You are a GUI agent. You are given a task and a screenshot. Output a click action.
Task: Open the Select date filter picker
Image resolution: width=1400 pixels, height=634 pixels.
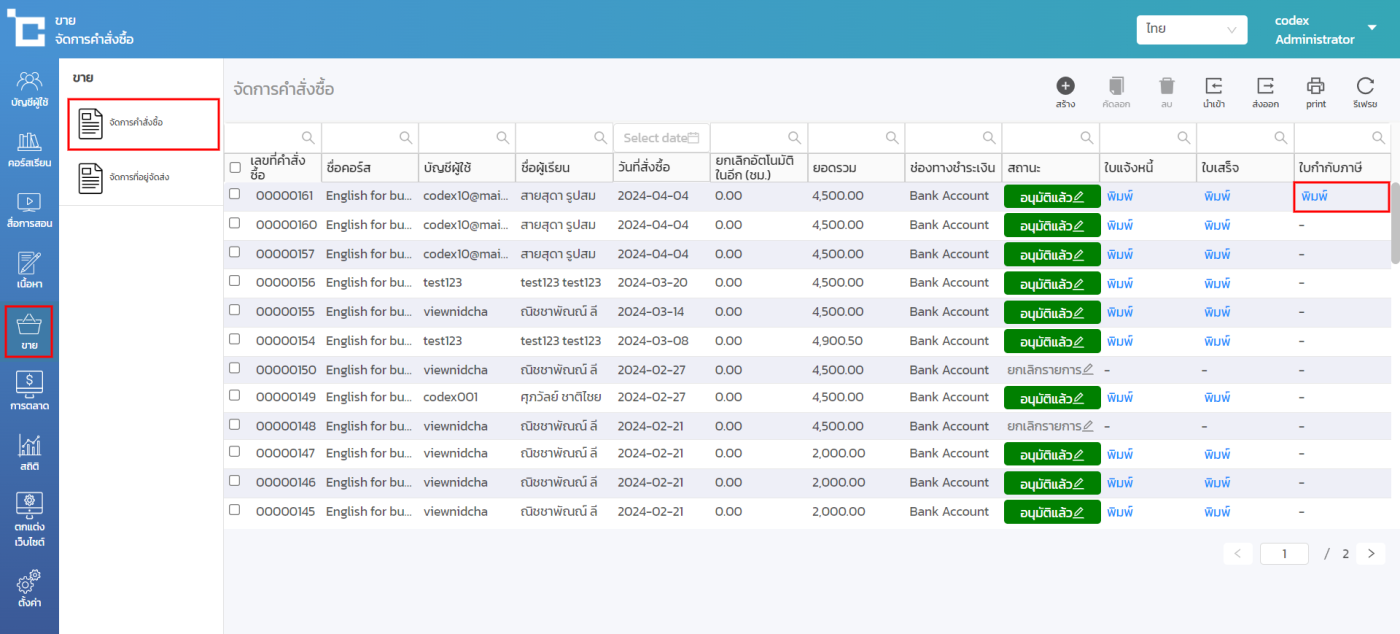coord(660,138)
